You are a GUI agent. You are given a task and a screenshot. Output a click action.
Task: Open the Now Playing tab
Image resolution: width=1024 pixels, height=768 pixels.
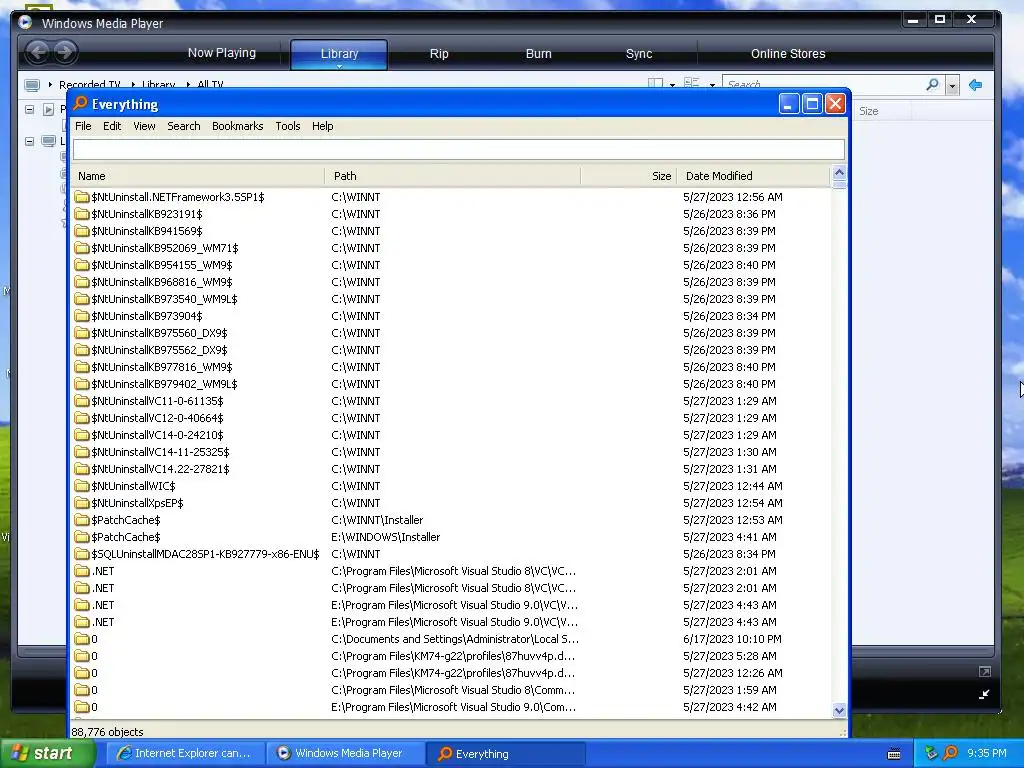pos(221,53)
